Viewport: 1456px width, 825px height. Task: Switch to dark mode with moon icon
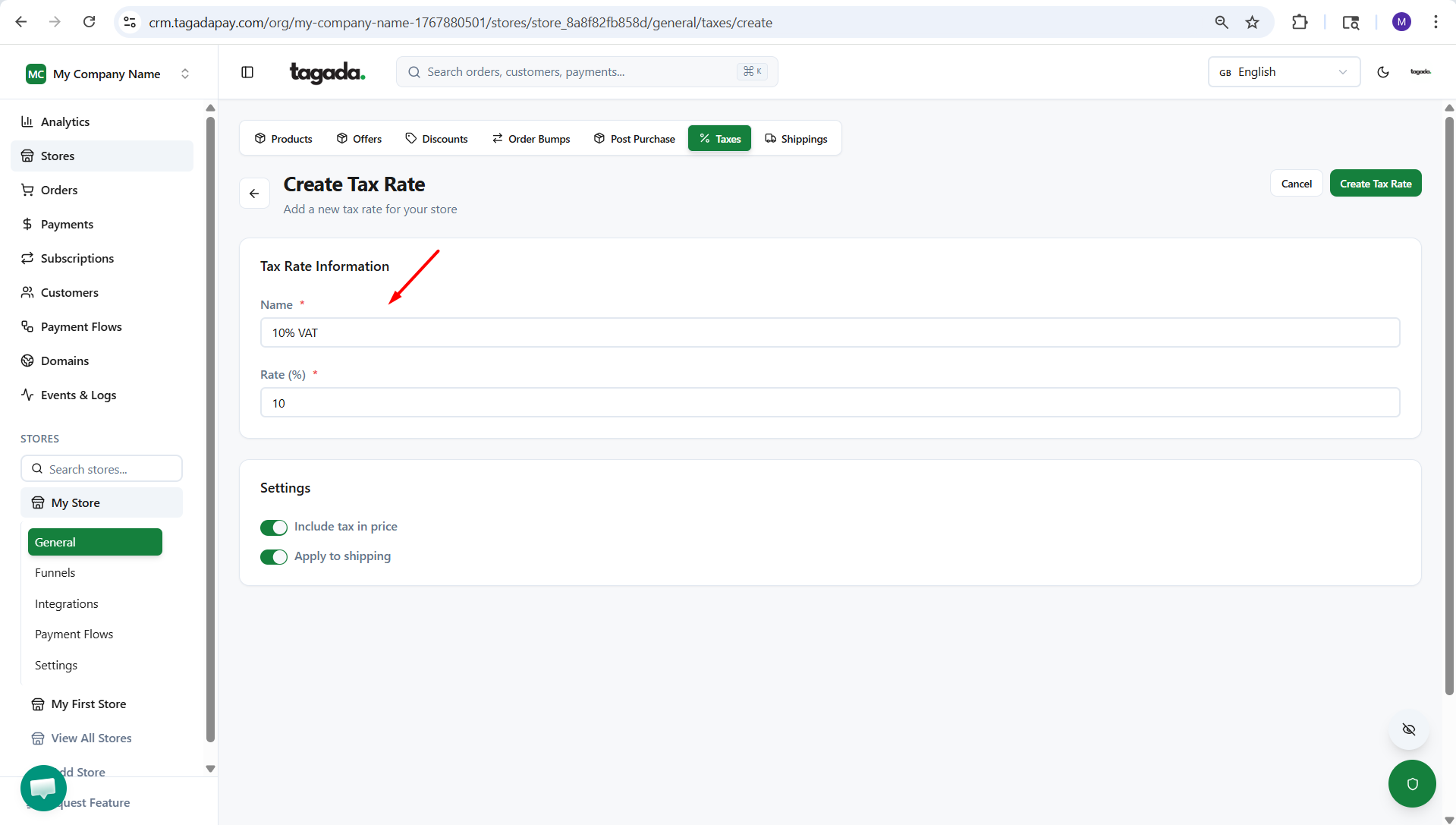1383,72
